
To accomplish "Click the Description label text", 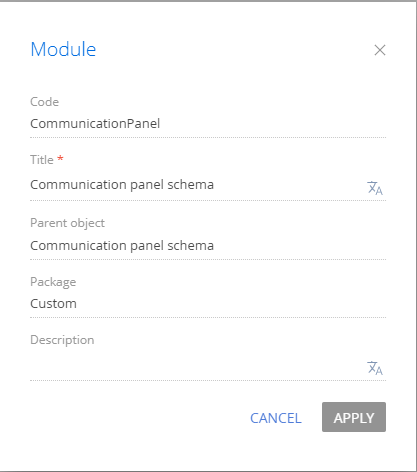I will coord(62,340).
